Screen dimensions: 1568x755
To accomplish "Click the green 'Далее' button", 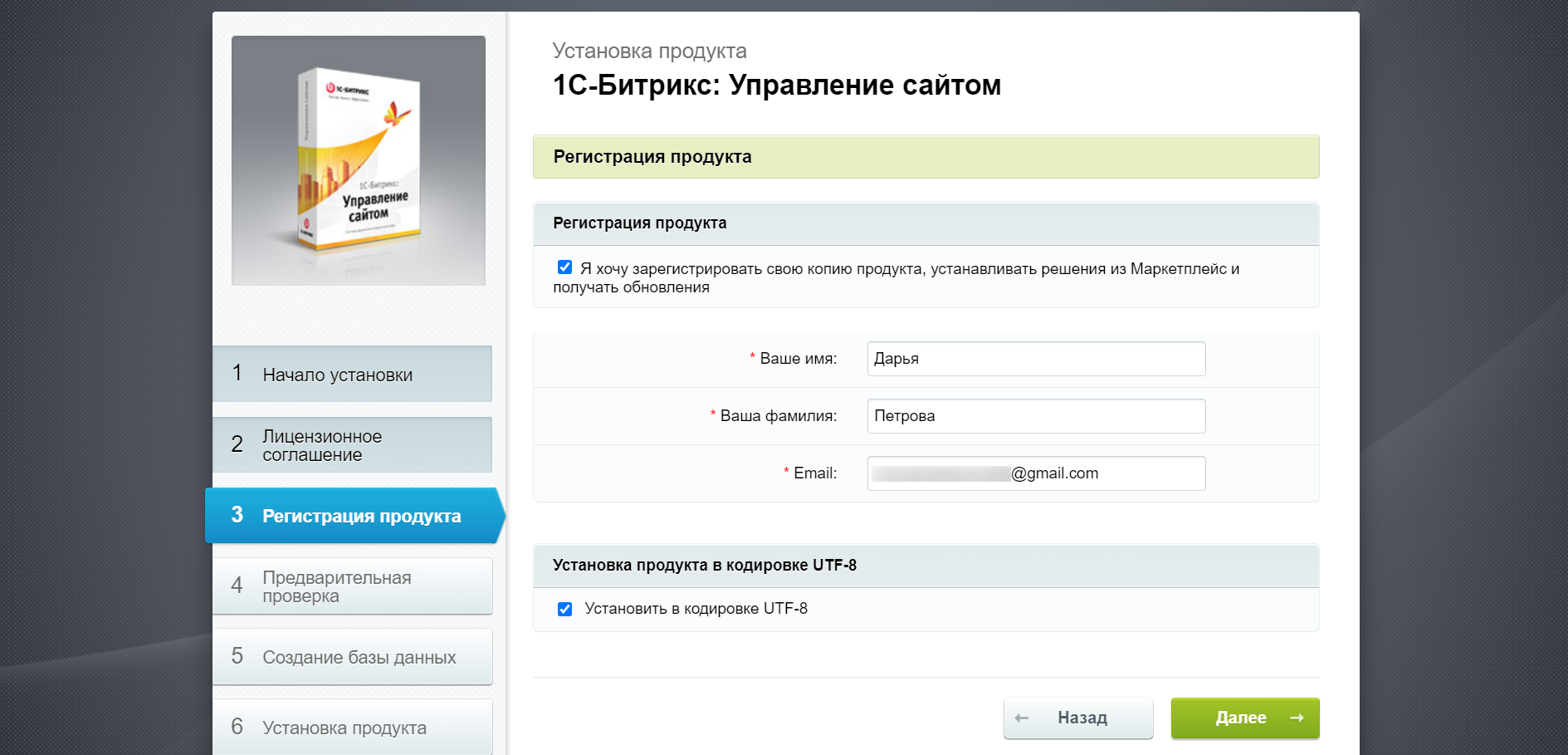I will pos(1245,718).
